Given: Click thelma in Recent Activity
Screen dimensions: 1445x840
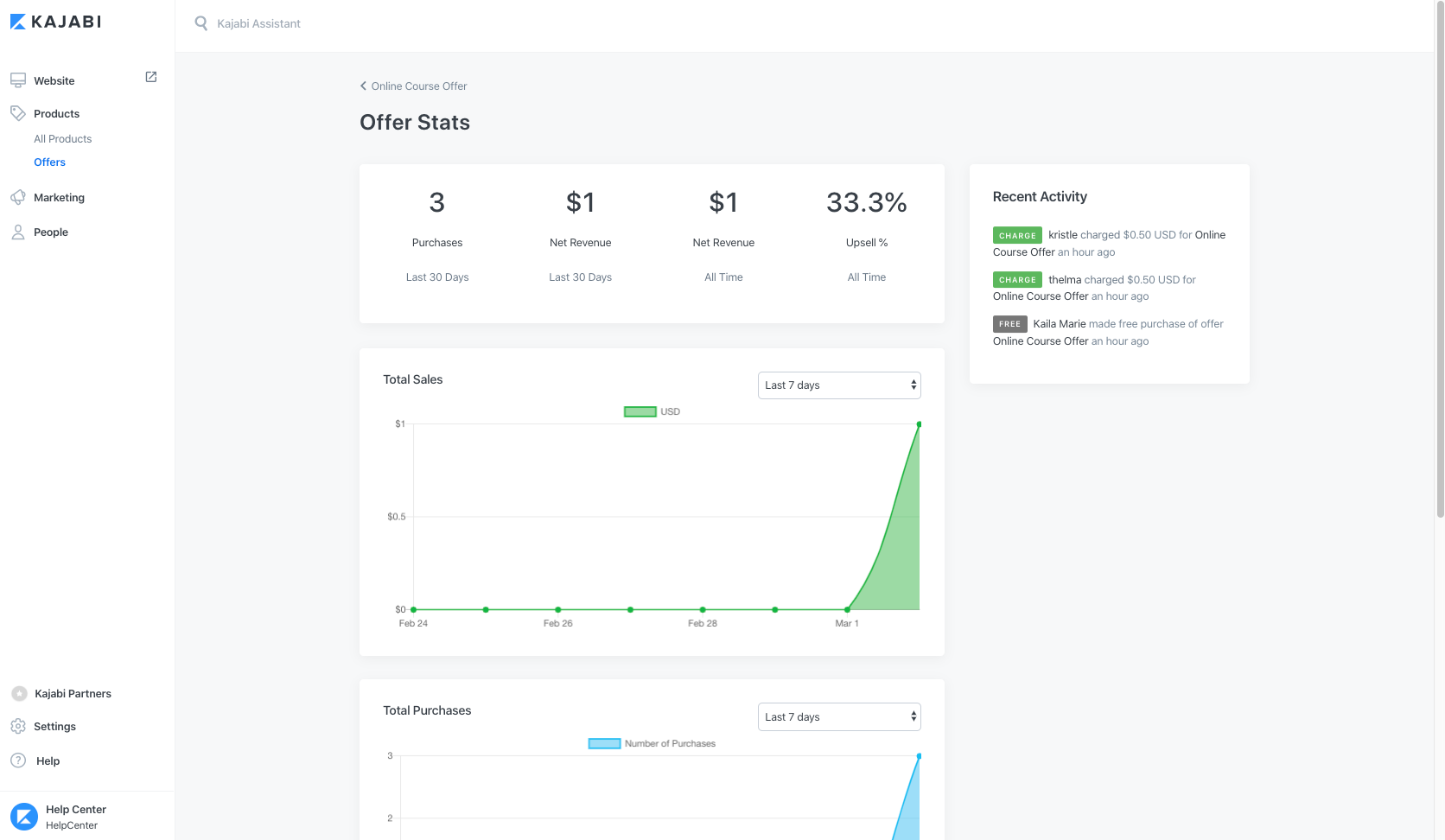Looking at the screenshot, I should click(1065, 280).
